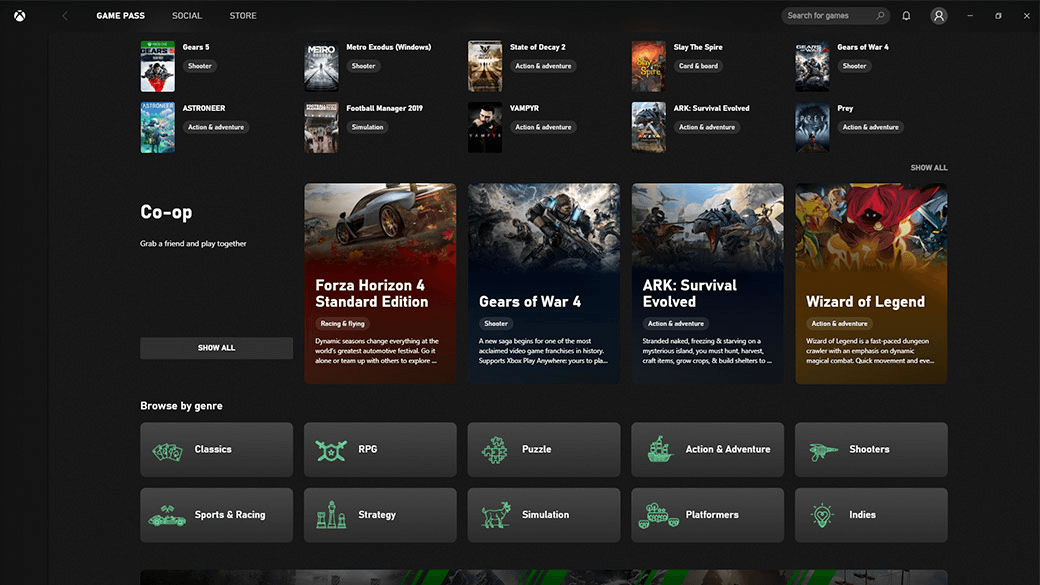Select the Puzzle genre
This screenshot has height=585, width=1040.
point(544,449)
